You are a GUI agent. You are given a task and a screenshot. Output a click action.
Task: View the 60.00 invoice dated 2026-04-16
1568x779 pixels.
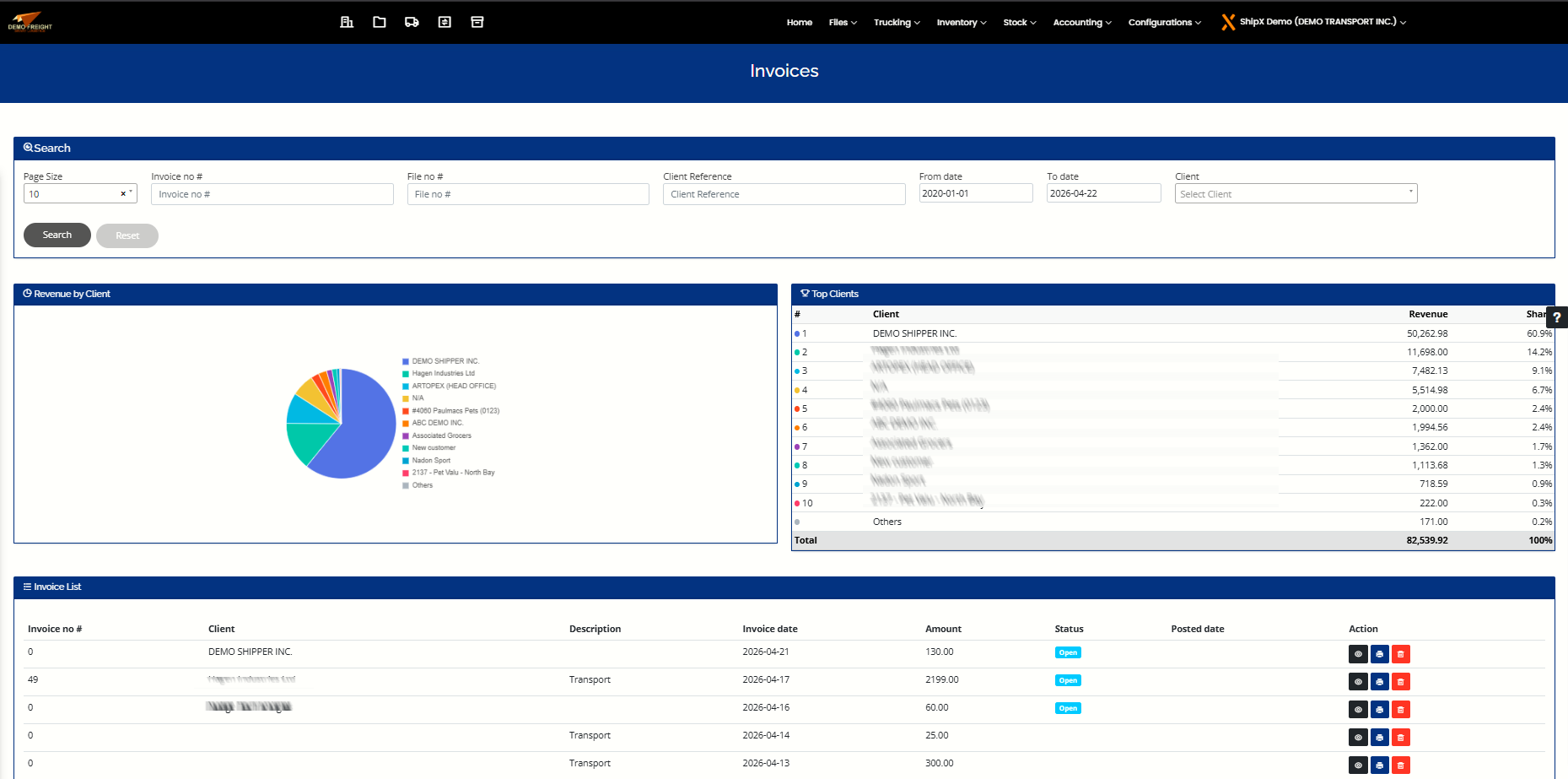(1358, 710)
